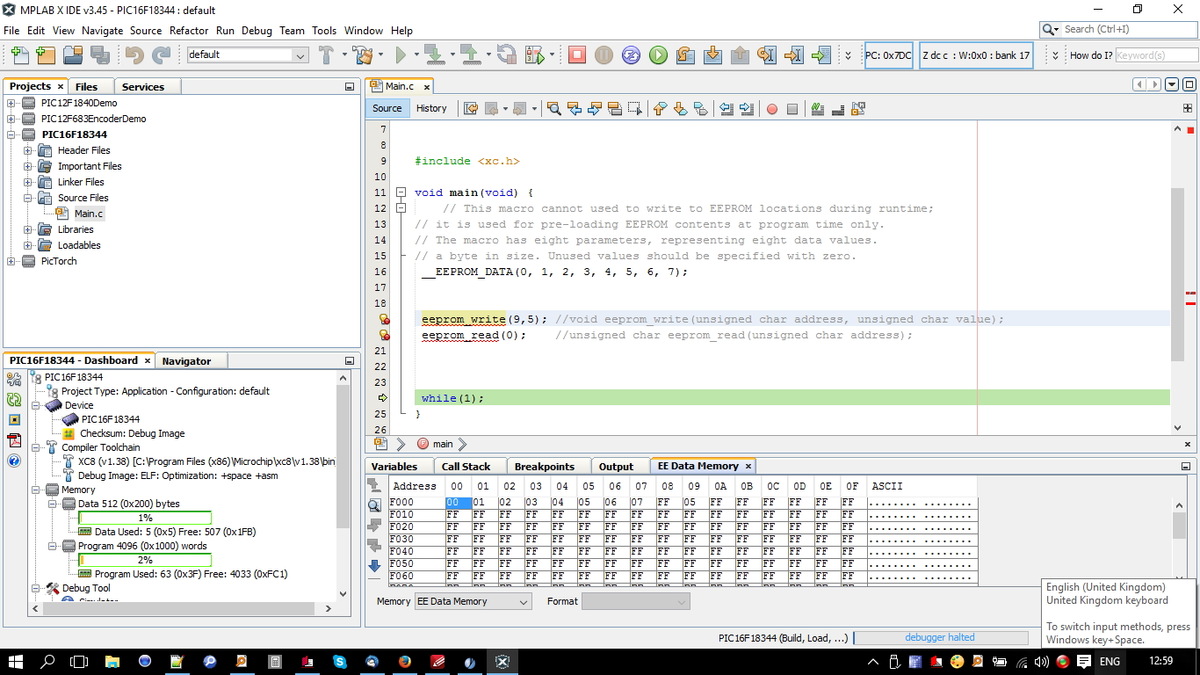
Task: Toggle fold marker at void main line
Action: pyautogui.click(x=400, y=192)
